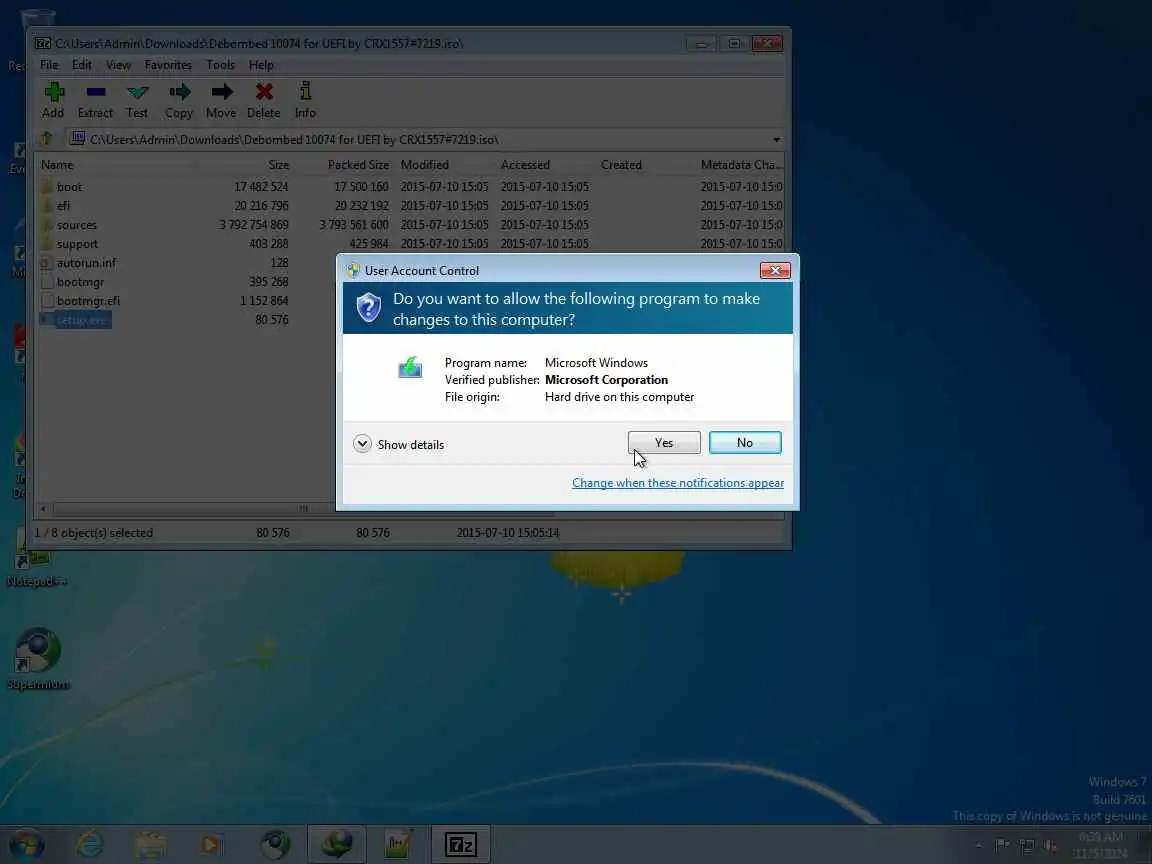
Task: Click '1 / 8 object(s) selected' status text
Action: click(94, 533)
